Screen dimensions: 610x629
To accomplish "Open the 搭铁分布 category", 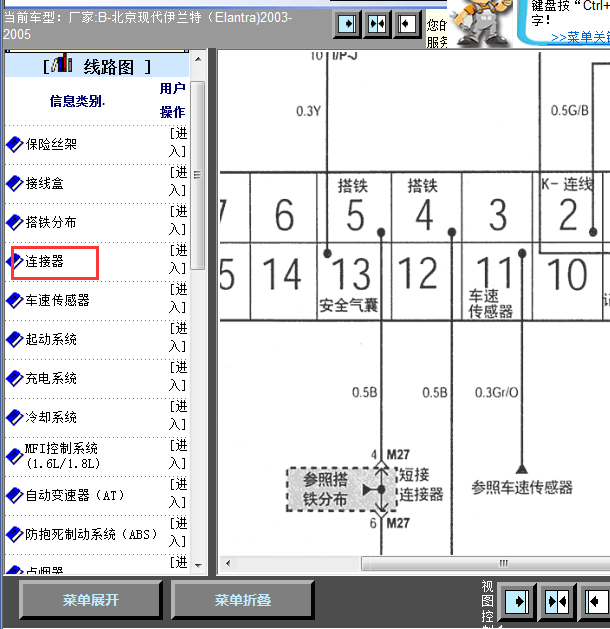I will click(x=51, y=222).
